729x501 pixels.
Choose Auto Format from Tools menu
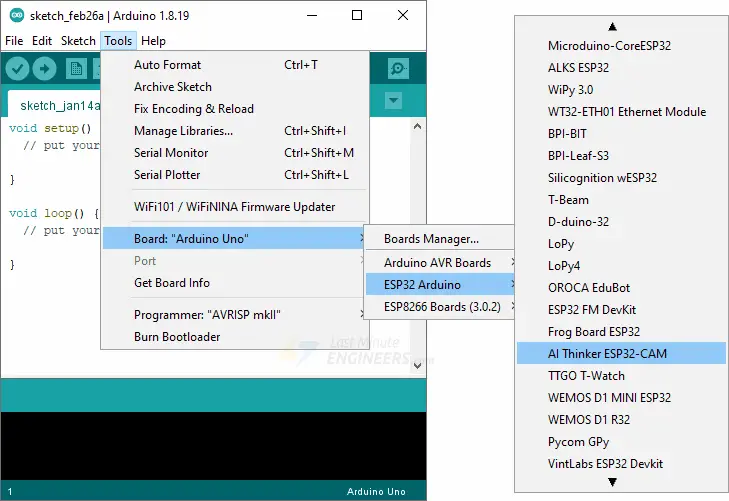234,65
